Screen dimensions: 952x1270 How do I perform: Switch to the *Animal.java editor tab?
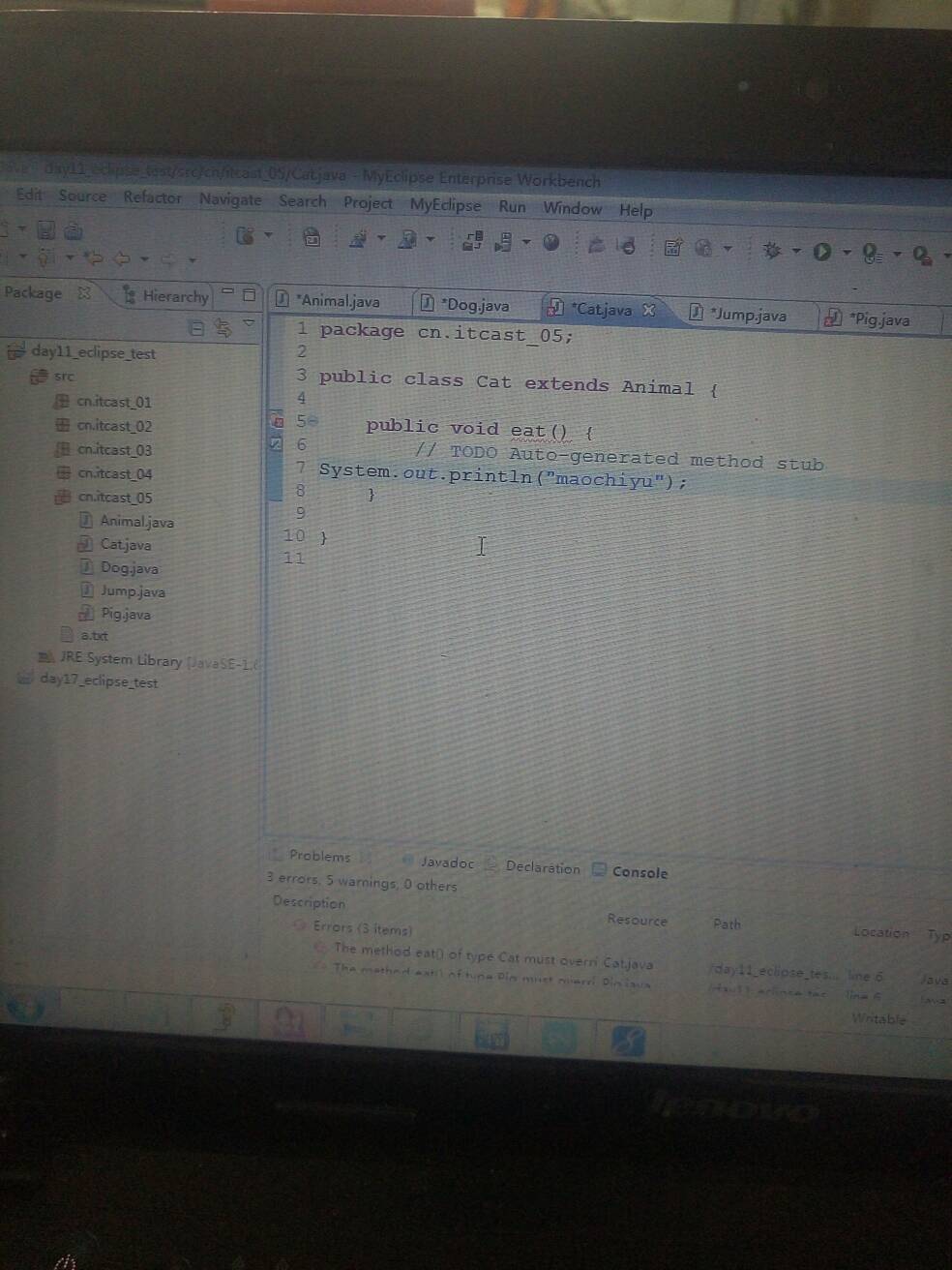[329, 301]
